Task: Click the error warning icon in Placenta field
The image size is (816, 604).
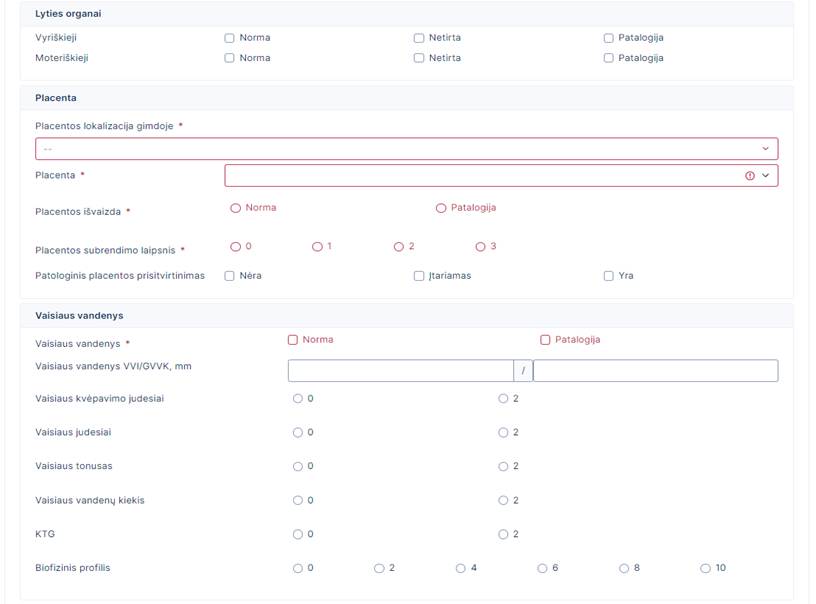Action: [750, 175]
